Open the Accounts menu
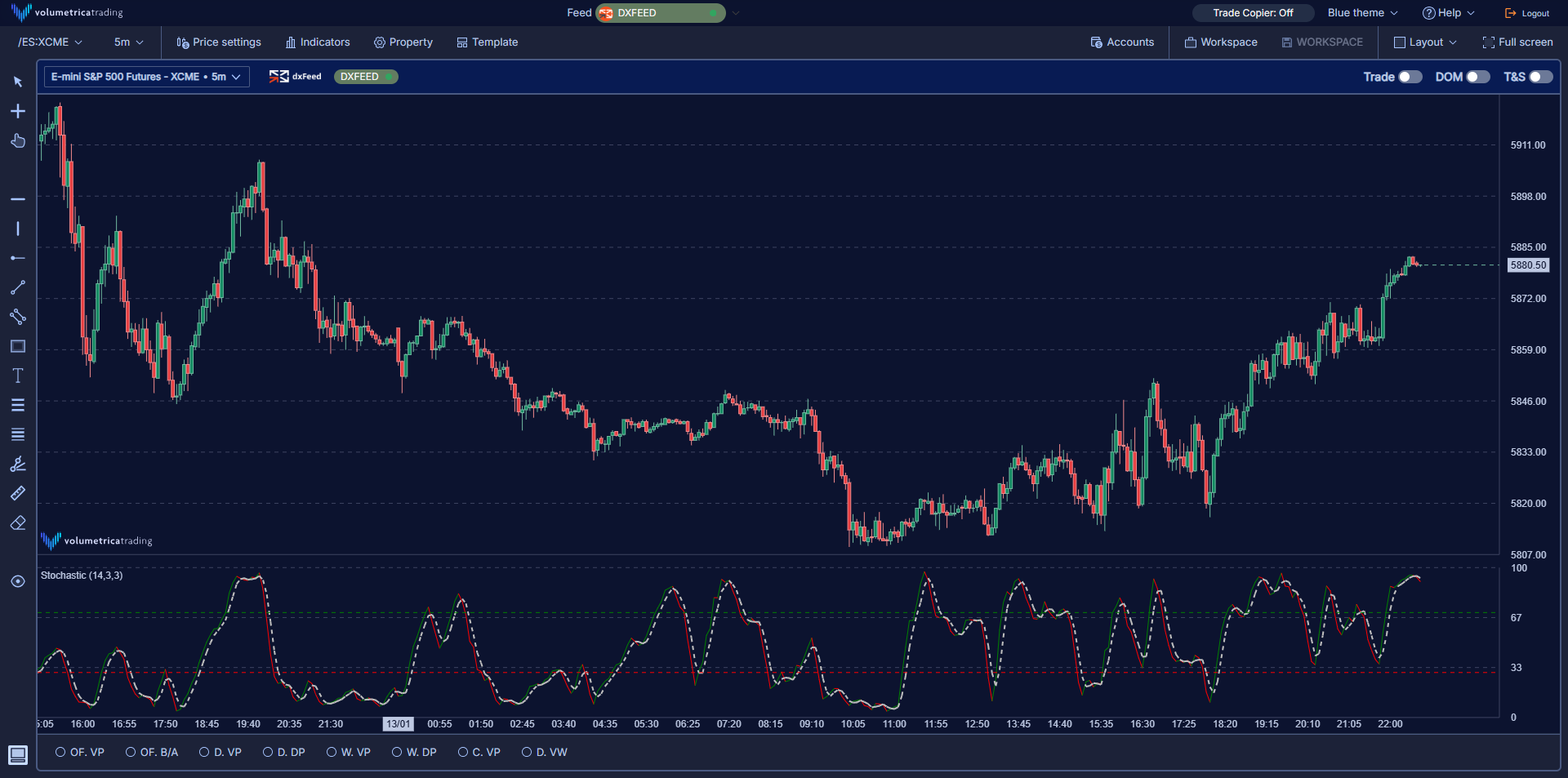 pos(1123,42)
